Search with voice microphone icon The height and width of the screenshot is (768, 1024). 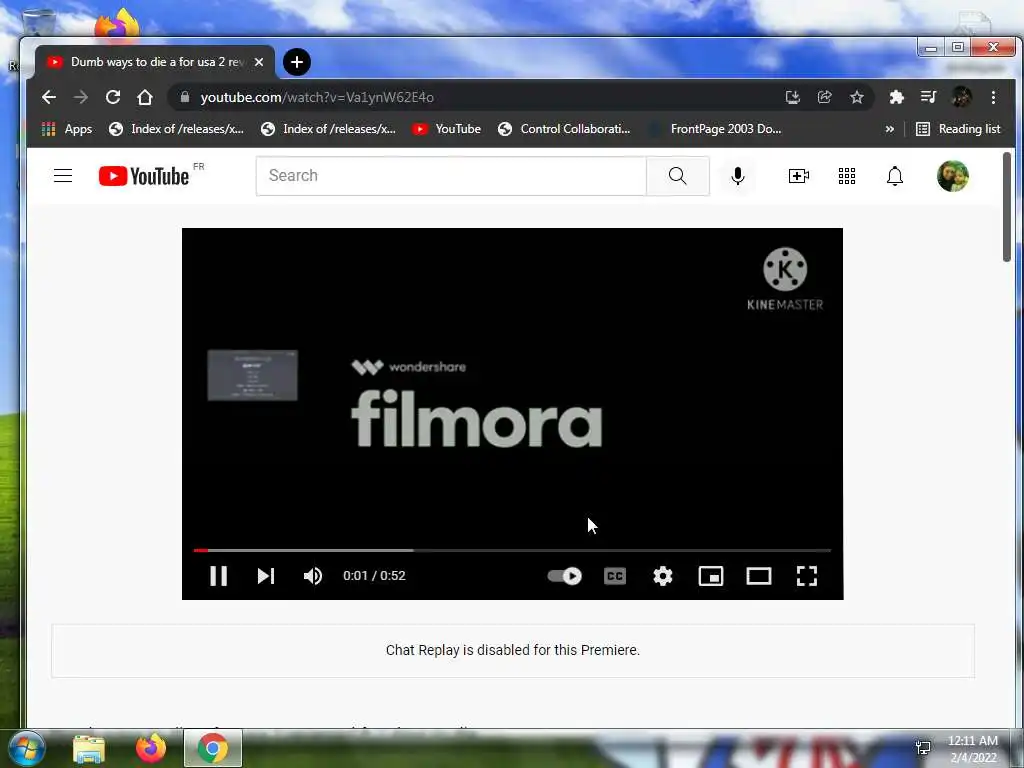(x=737, y=176)
